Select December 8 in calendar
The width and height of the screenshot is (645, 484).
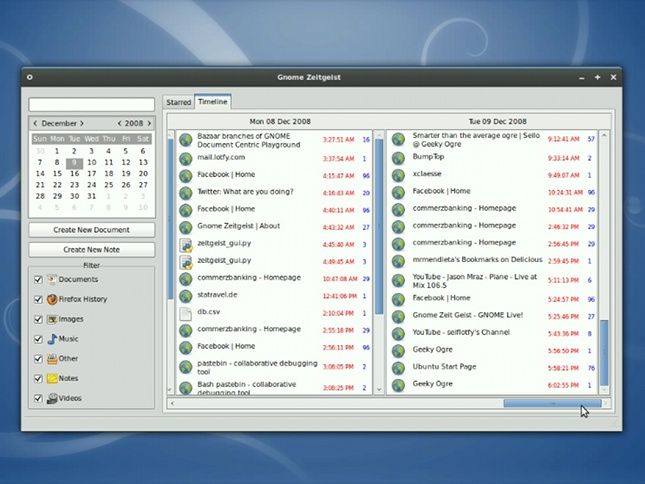[57, 162]
